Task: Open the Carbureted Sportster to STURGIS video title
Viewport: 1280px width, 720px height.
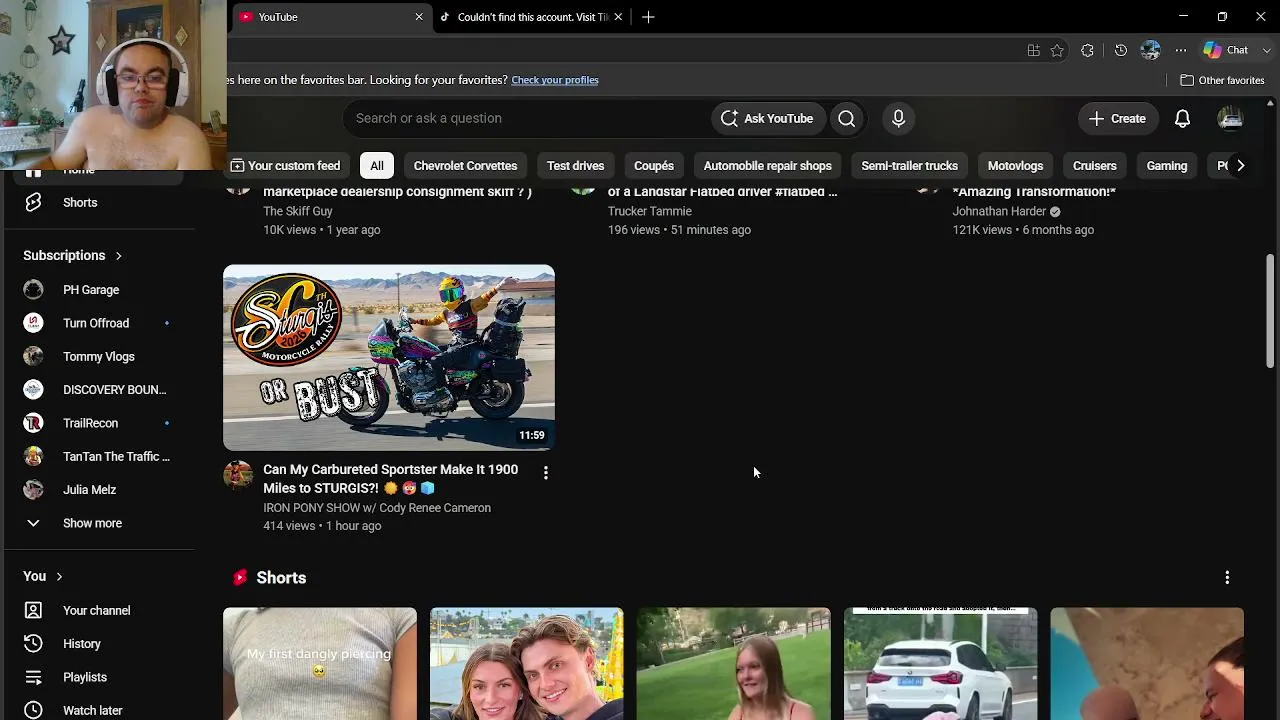Action: [x=391, y=479]
